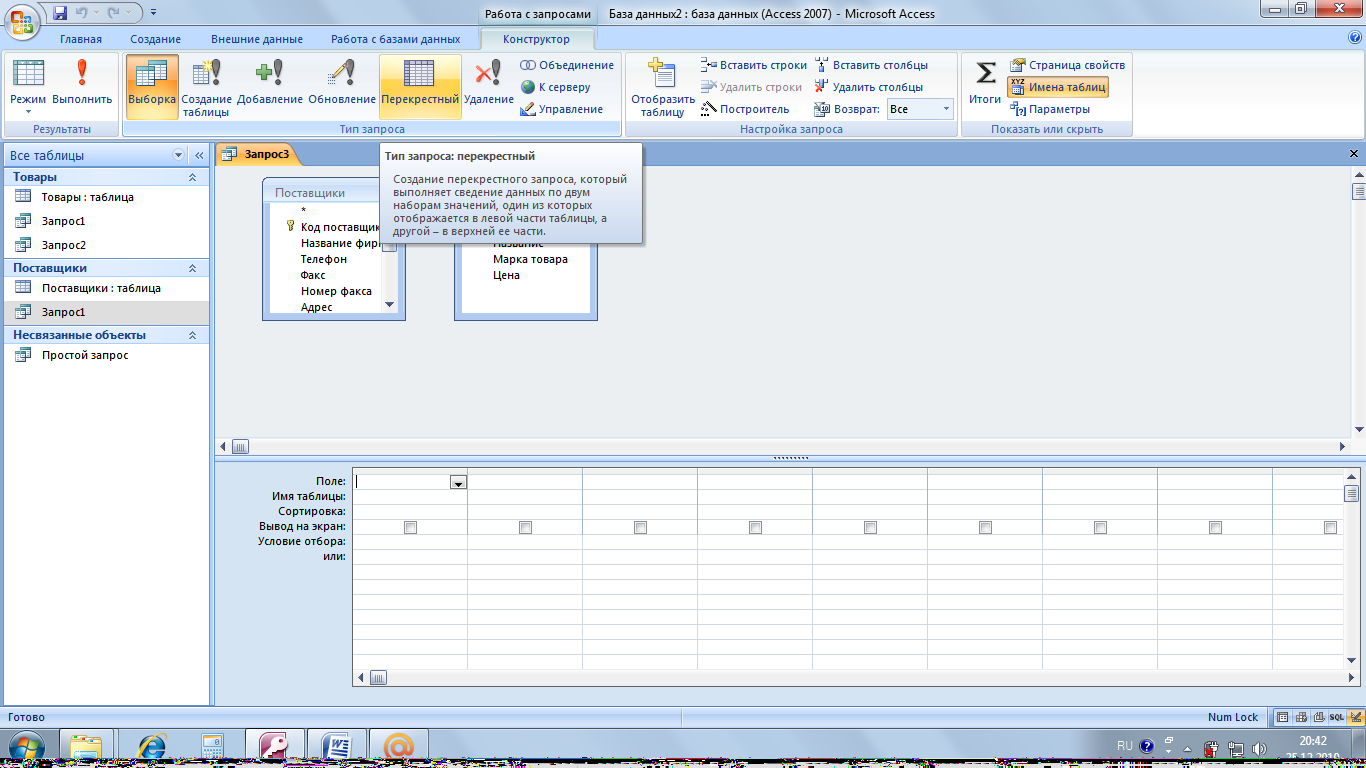Tick Вывод на экран checkbox in fifth column
This screenshot has height=768, width=1366.
pyautogui.click(x=870, y=527)
